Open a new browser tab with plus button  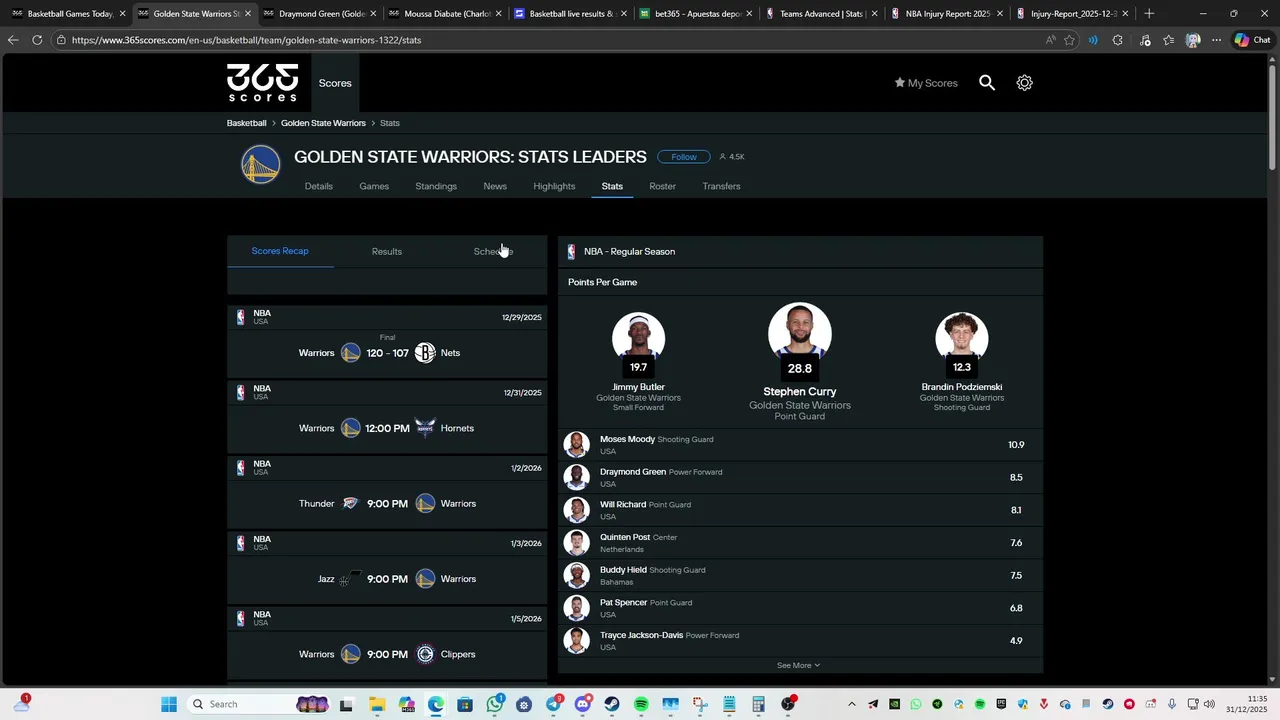(x=1149, y=14)
